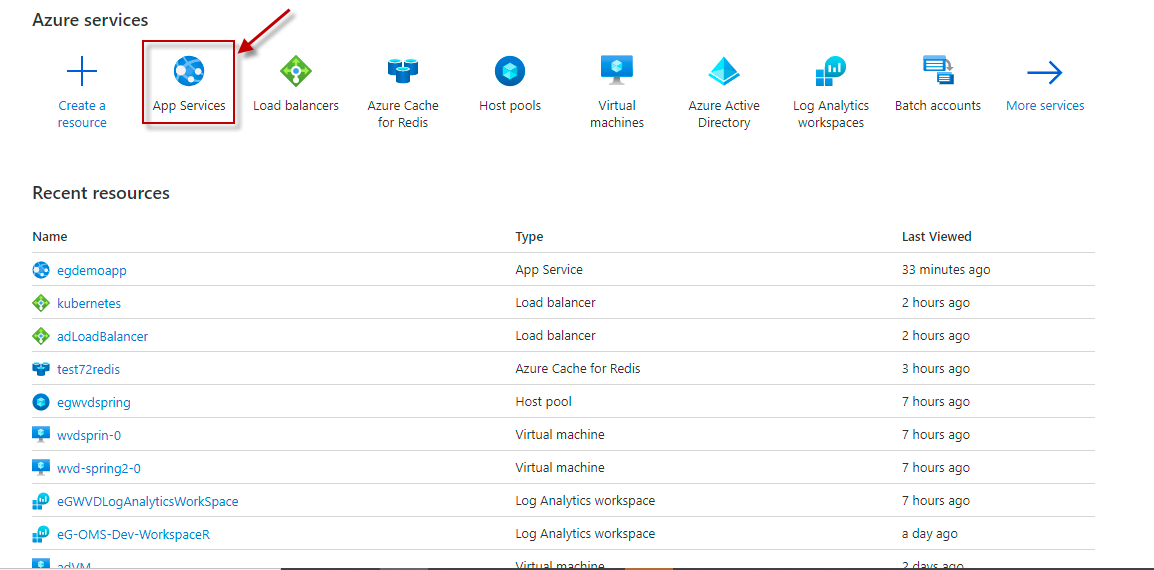Click the Name column header
This screenshot has width=1154, height=570.
click(x=49, y=236)
